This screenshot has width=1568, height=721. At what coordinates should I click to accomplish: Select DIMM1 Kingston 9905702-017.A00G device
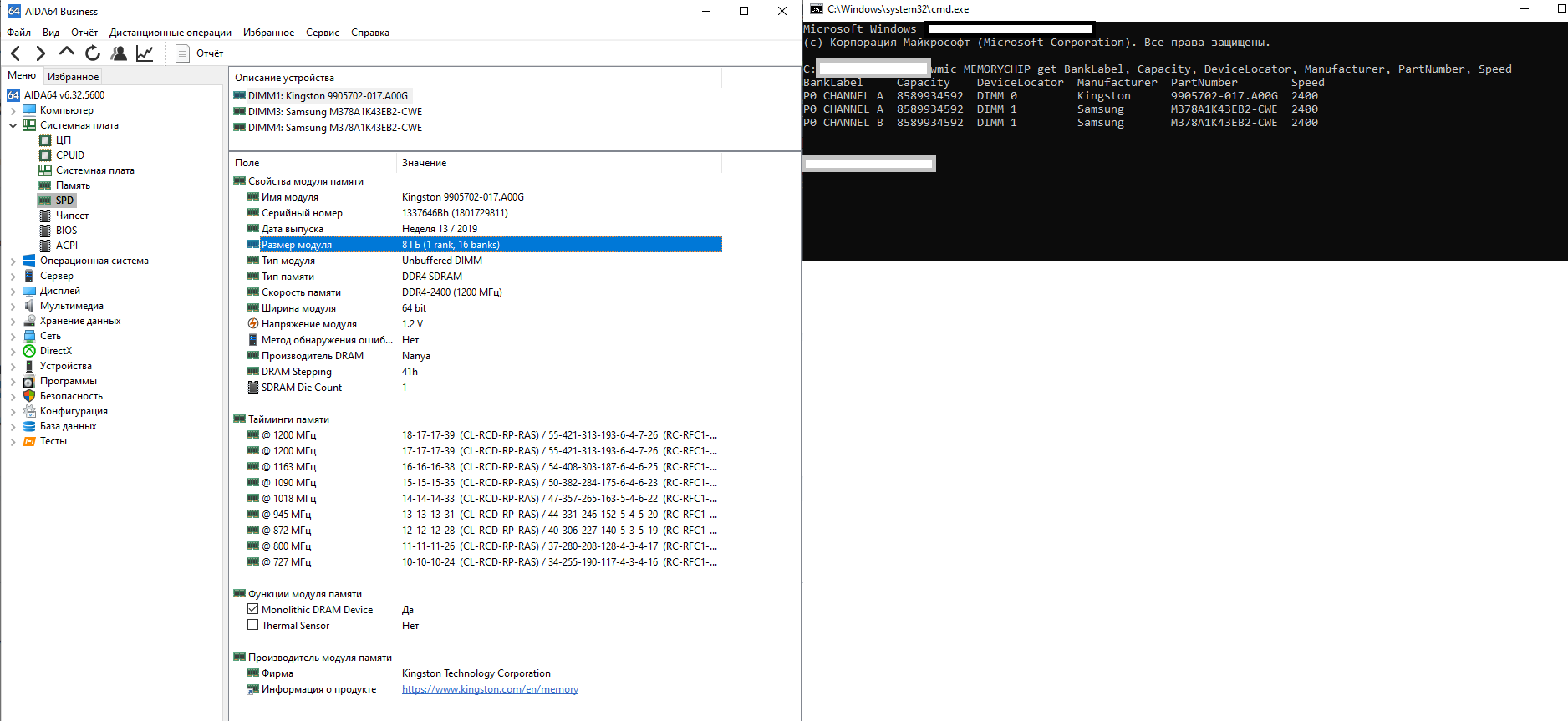click(322, 96)
